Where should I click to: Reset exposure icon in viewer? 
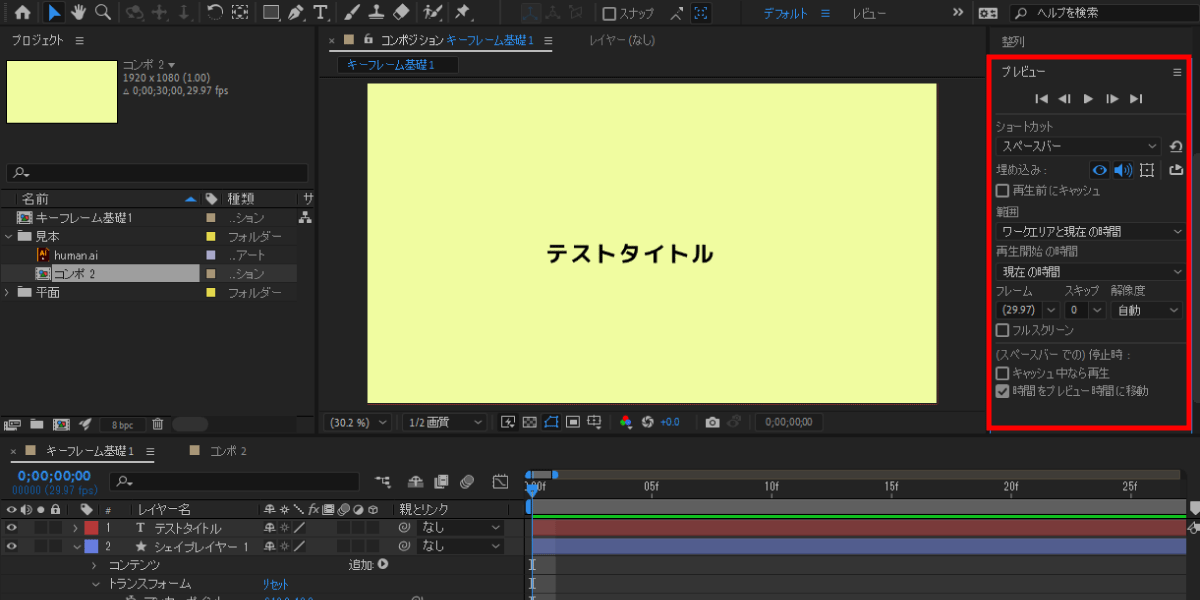click(647, 422)
